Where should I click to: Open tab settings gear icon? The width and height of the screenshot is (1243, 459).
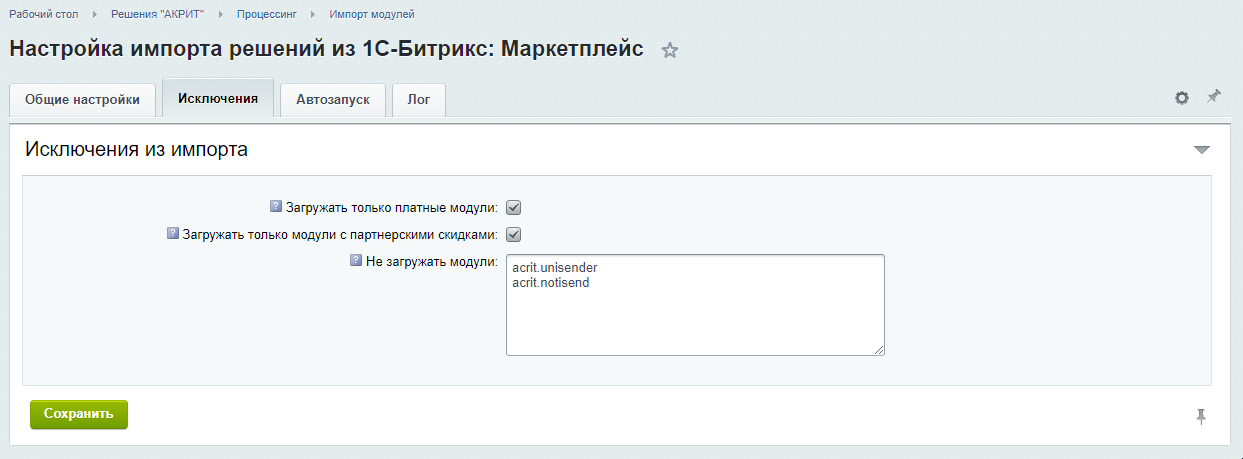click(1182, 98)
